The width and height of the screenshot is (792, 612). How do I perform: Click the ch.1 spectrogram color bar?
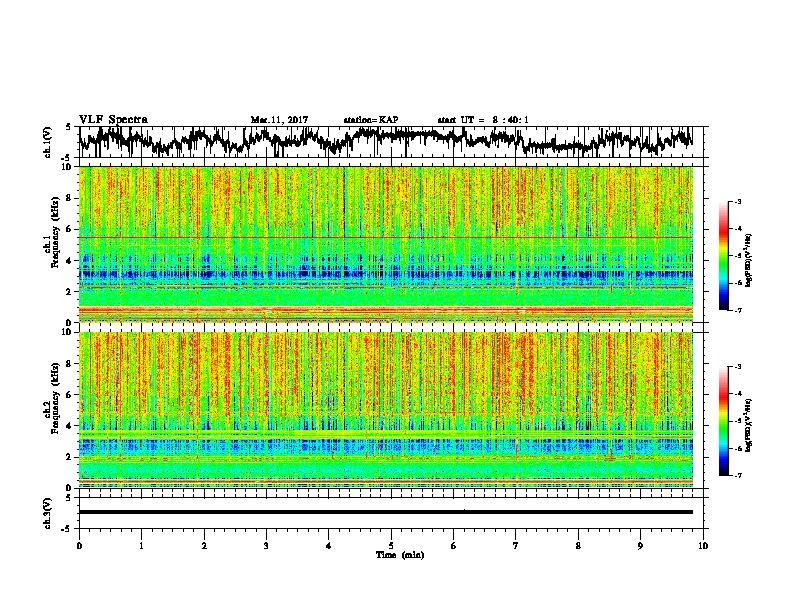coord(723,256)
